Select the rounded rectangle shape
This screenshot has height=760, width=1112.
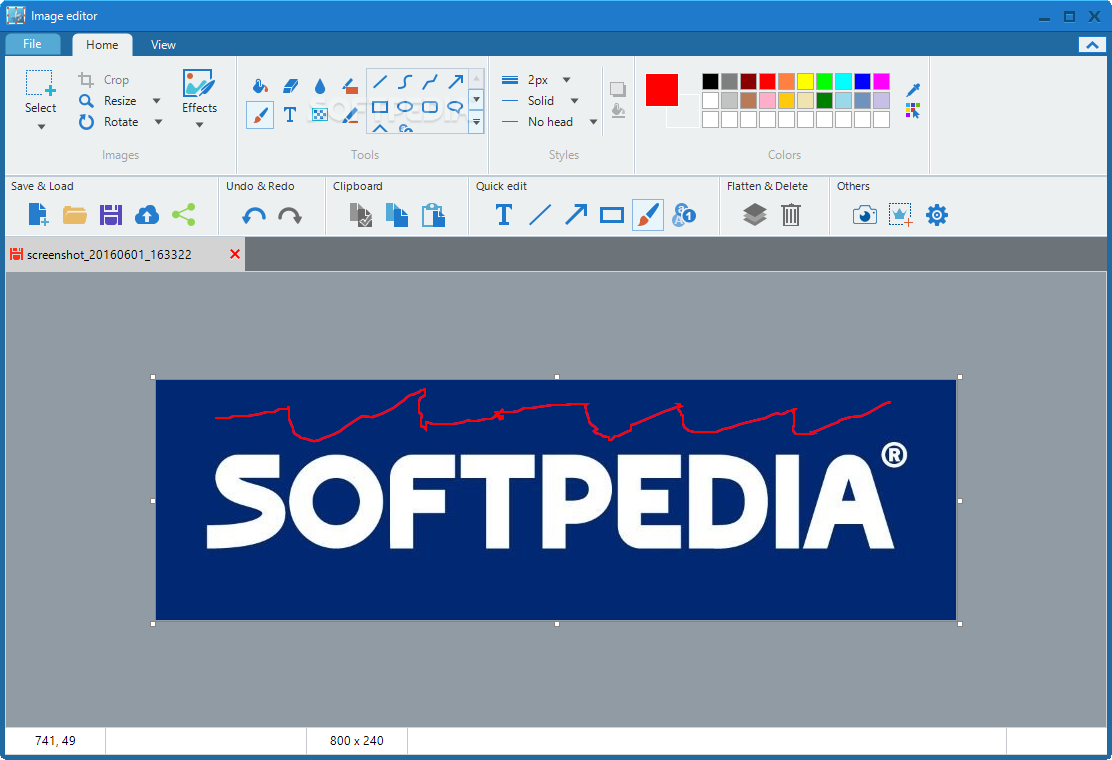click(x=430, y=107)
